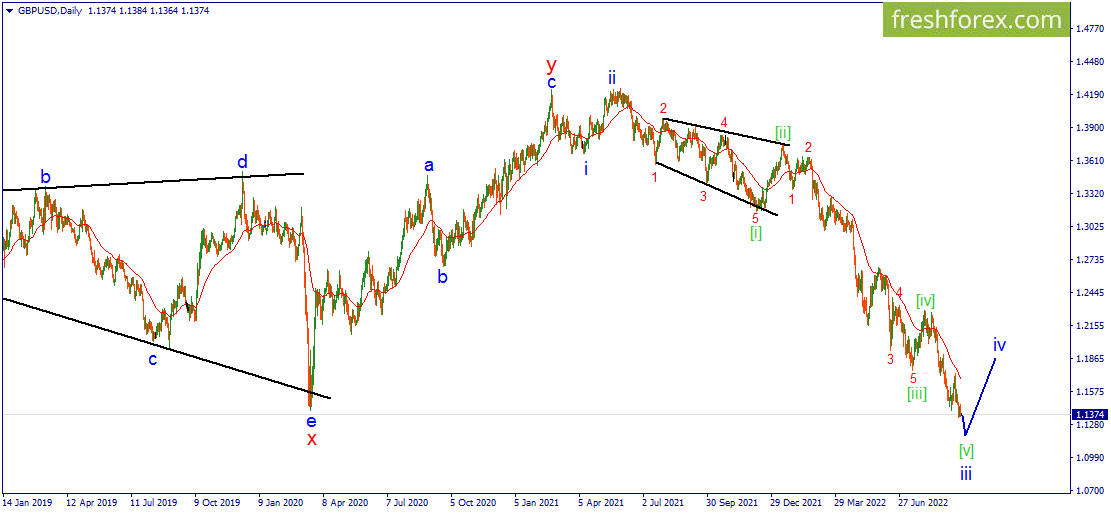Select the red 'x' wave label
This screenshot has width=1111, height=514.
coord(312,438)
